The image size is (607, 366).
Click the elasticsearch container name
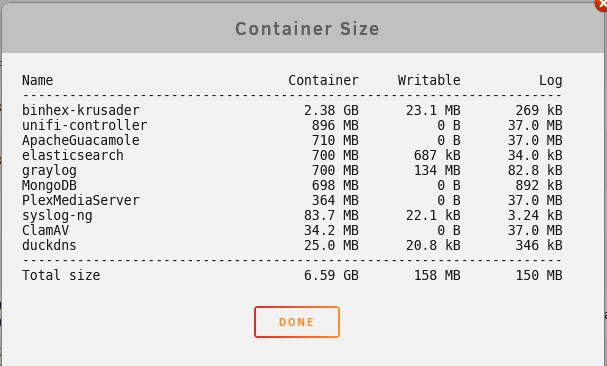(x=73, y=155)
